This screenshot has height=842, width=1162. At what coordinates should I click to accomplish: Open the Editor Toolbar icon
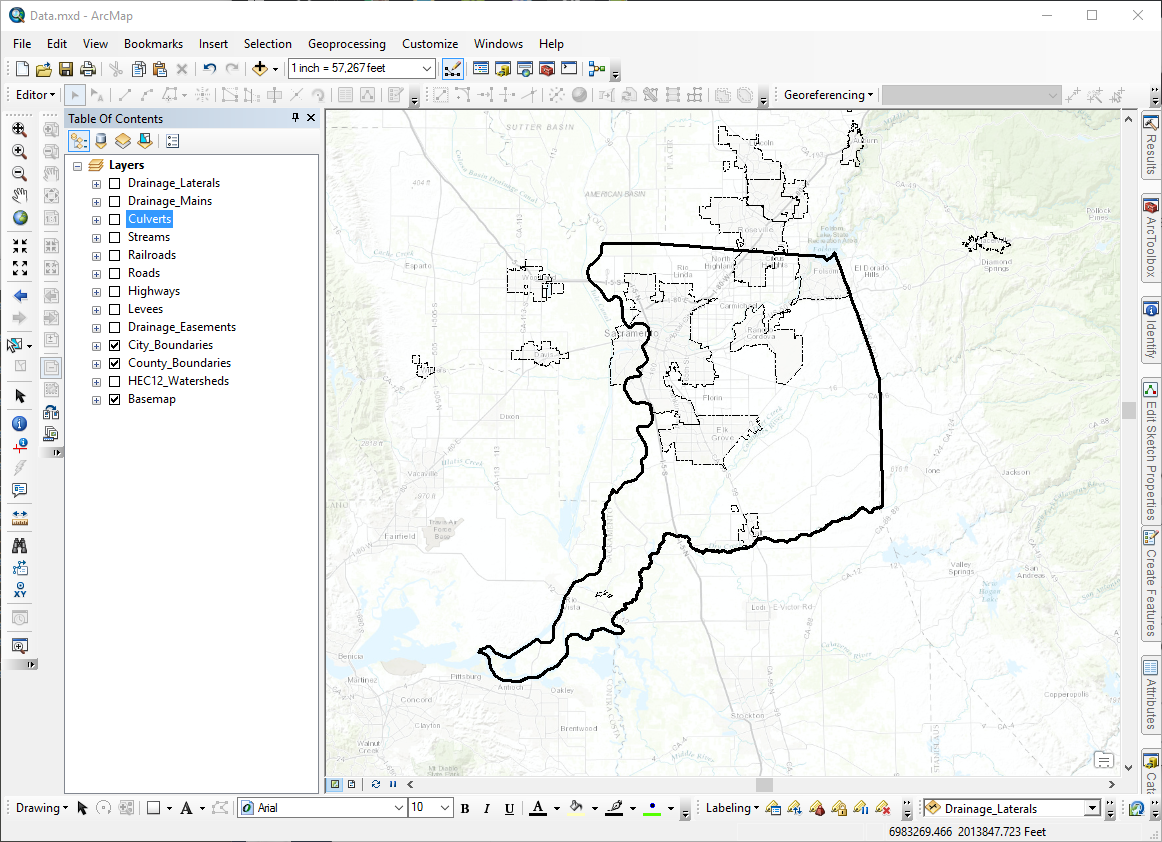(x=452, y=69)
